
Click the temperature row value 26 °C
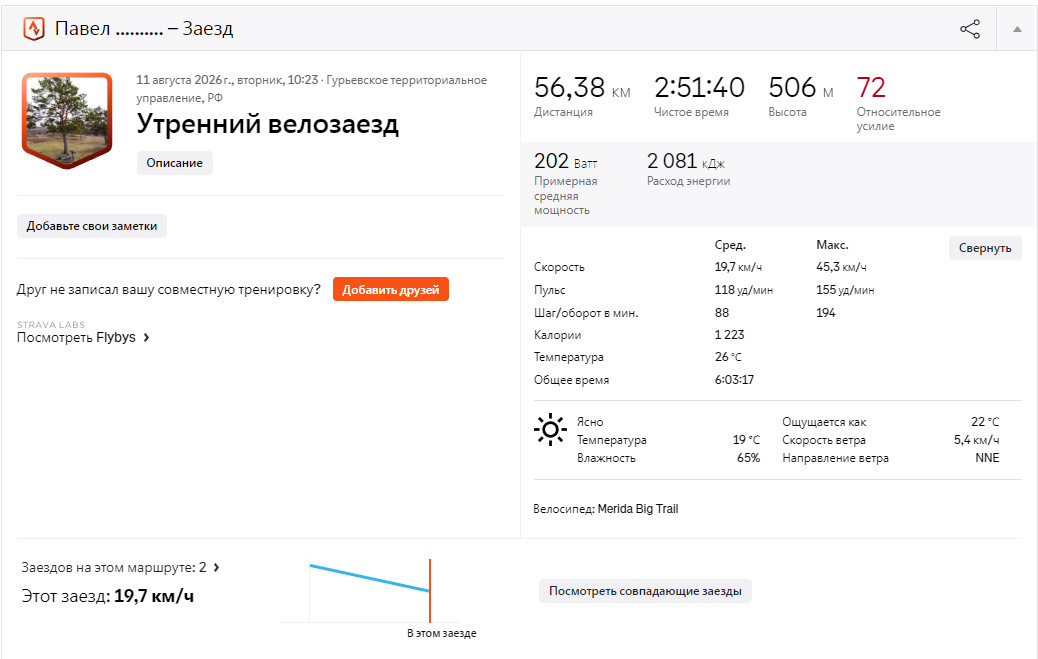pyautogui.click(x=728, y=357)
